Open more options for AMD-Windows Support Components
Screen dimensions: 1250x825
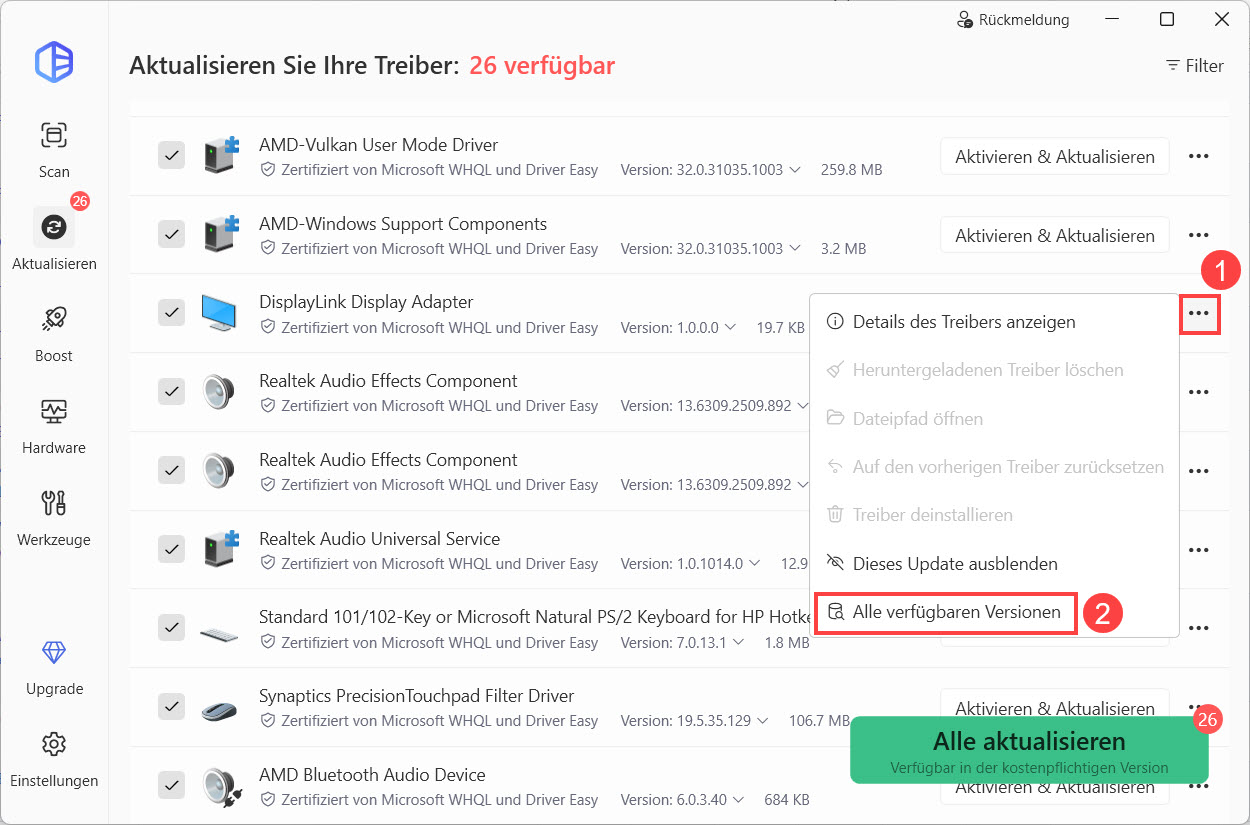point(1199,235)
